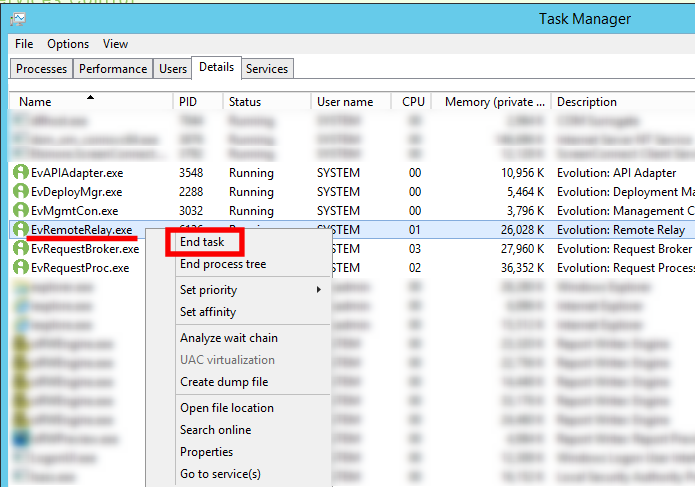Switch to the Performance tab
Viewport: 695px width, 487px height.
coord(113,69)
